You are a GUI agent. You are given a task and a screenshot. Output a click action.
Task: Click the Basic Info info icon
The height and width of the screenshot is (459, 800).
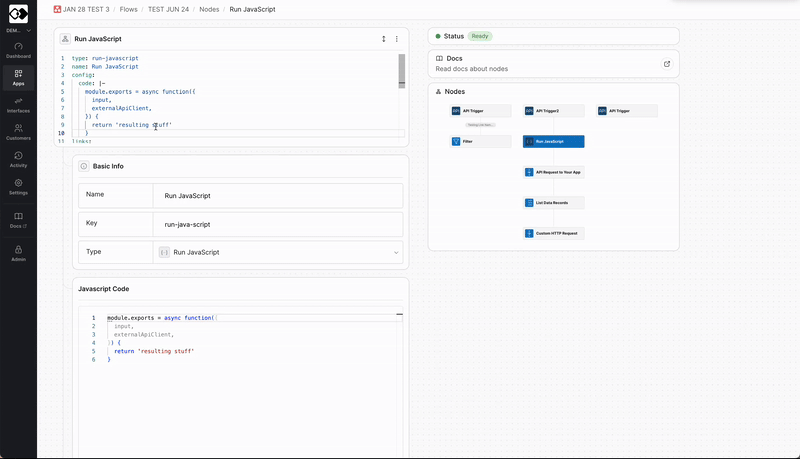[84, 166]
